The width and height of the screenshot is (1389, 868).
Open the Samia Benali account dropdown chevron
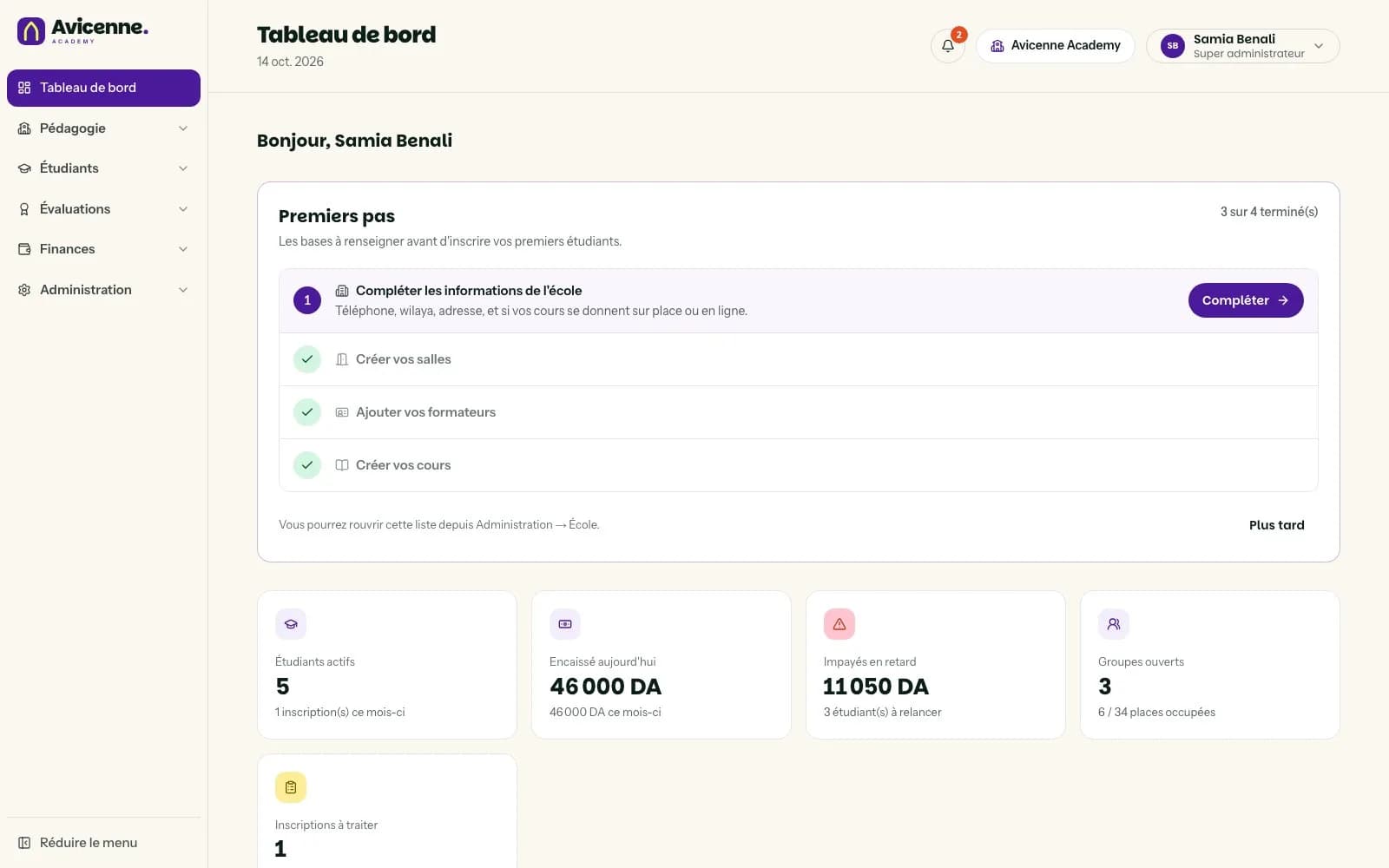tap(1319, 46)
